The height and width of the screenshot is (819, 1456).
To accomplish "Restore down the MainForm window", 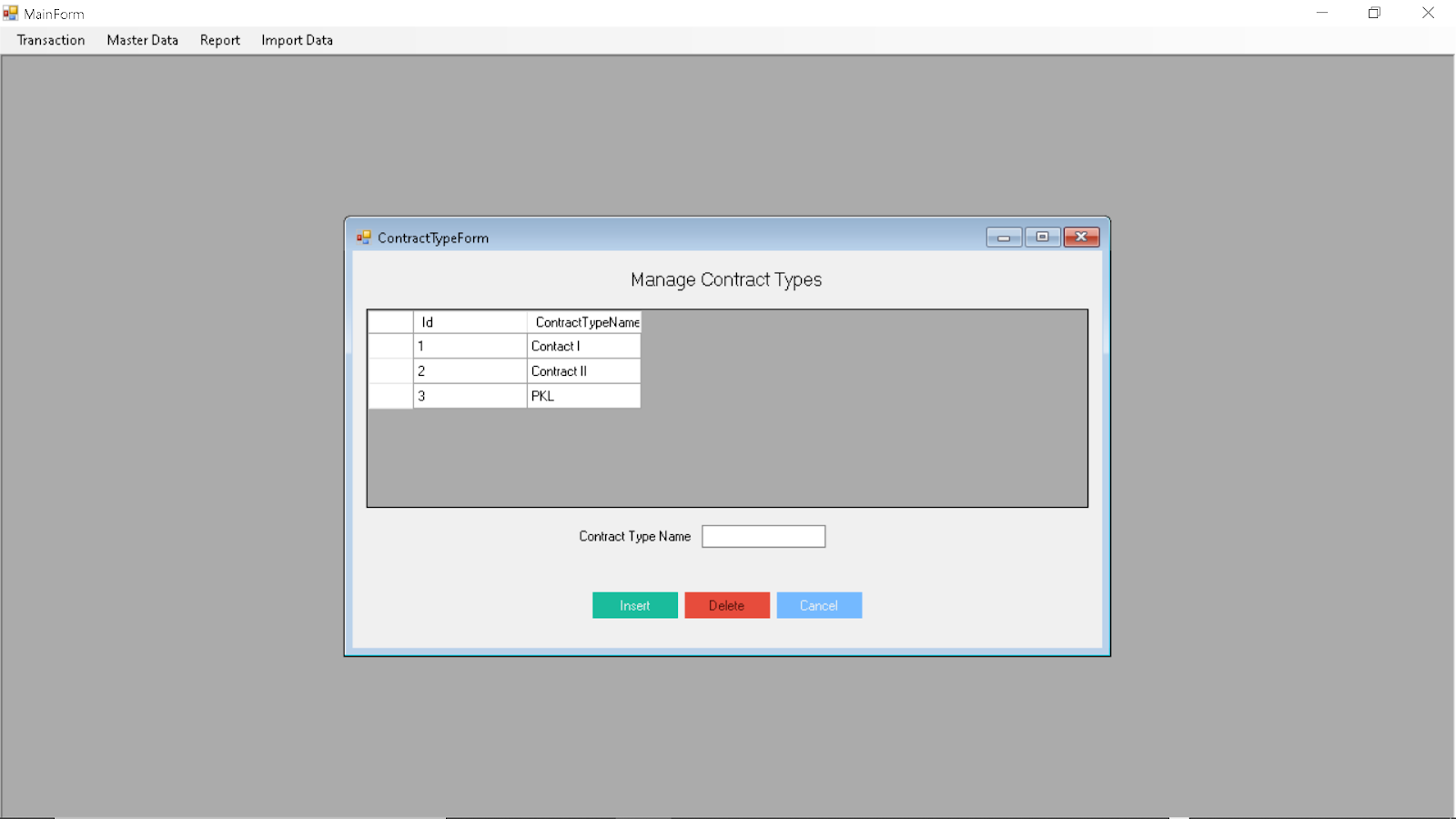I will [x=1374, y=13].
